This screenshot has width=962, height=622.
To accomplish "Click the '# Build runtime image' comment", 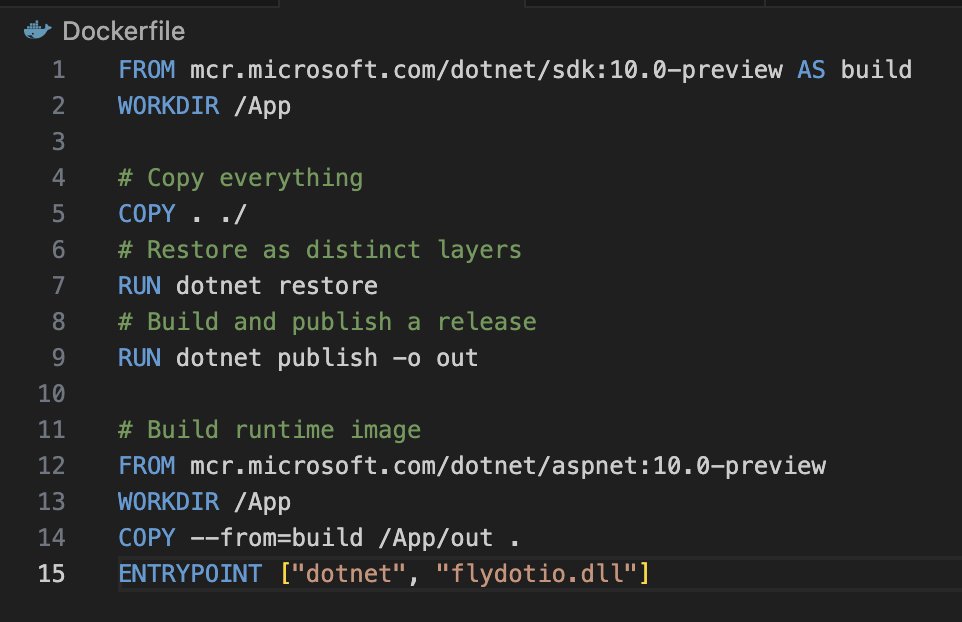I will click(269, 430).
